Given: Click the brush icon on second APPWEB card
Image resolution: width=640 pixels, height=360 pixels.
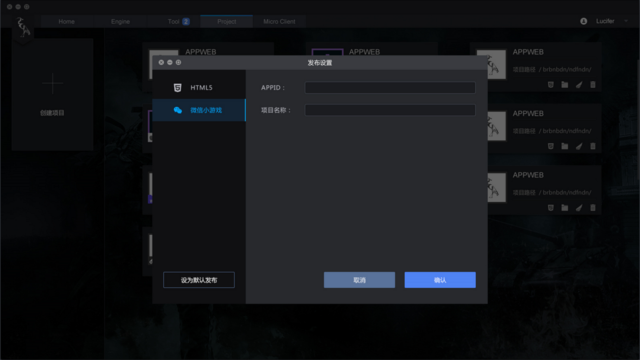Looking at the screenshot, I should click(x=579, y=146).
